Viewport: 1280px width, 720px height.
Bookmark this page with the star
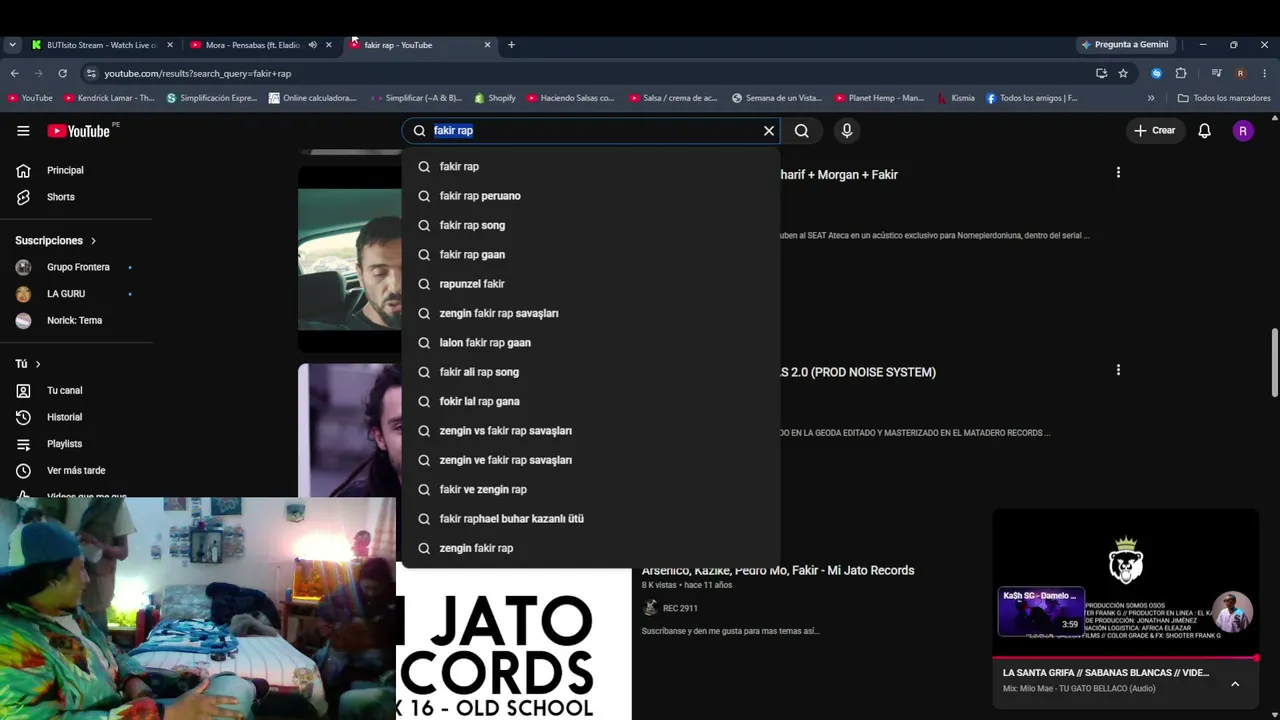(x=1123, y=73)
